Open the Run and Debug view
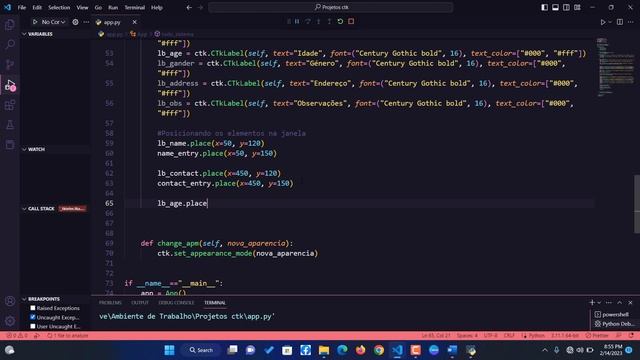This screenshot has width=640, height=360. click(10, 85)
